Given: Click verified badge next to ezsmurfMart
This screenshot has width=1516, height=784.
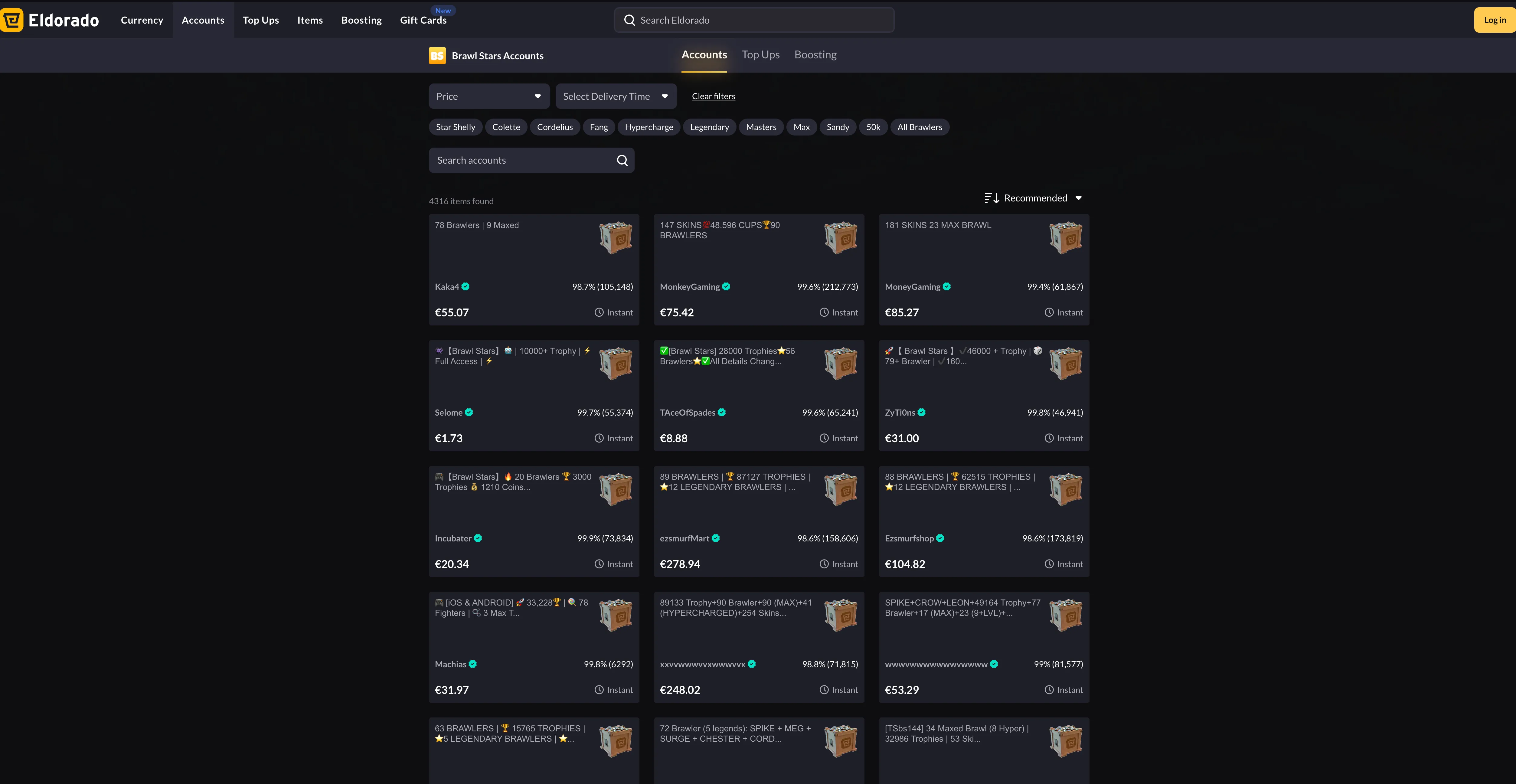Looking at the screenshot, I should click(x=716, y=538).
